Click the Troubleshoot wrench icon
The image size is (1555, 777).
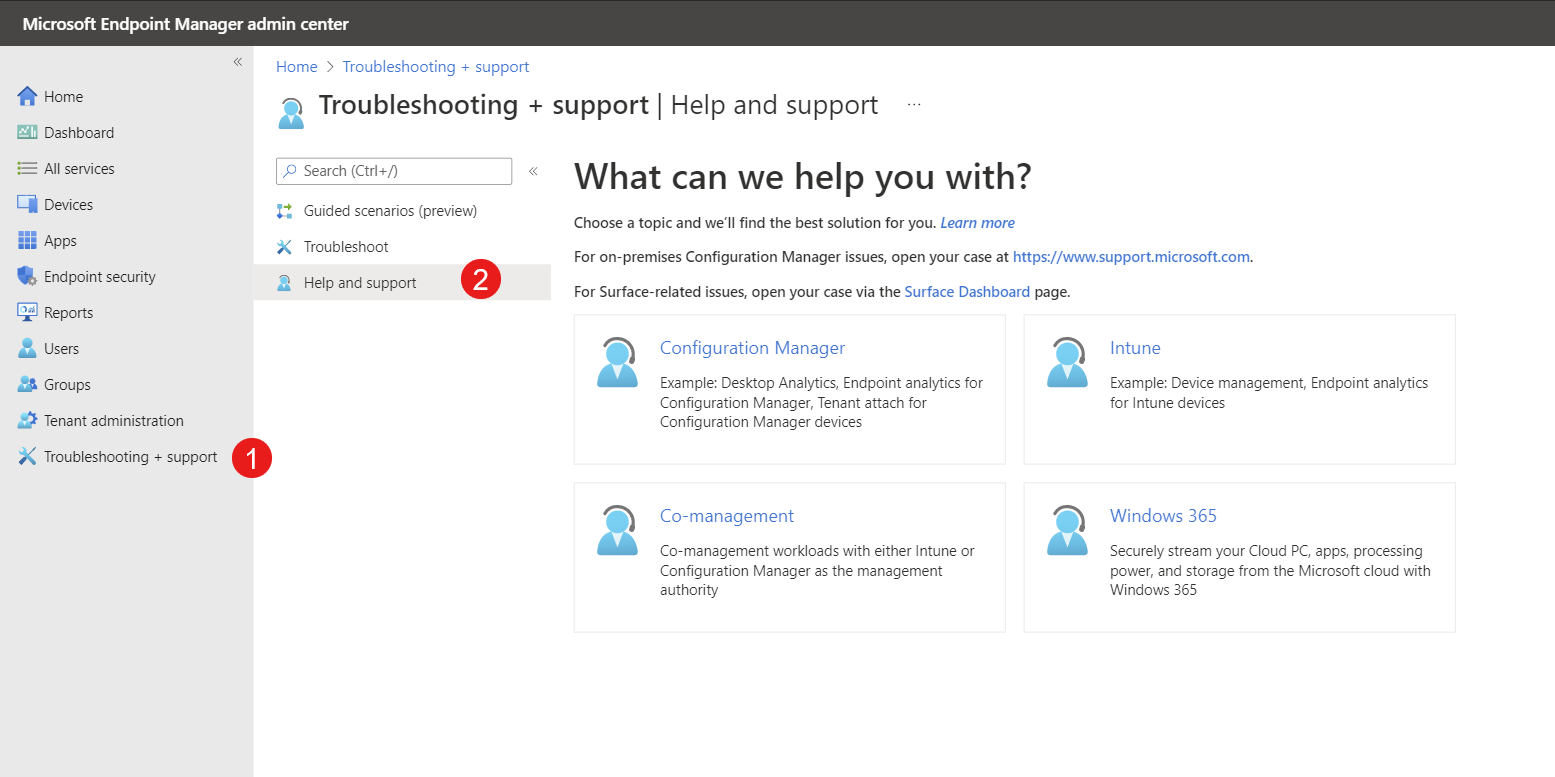coord(285,247)
